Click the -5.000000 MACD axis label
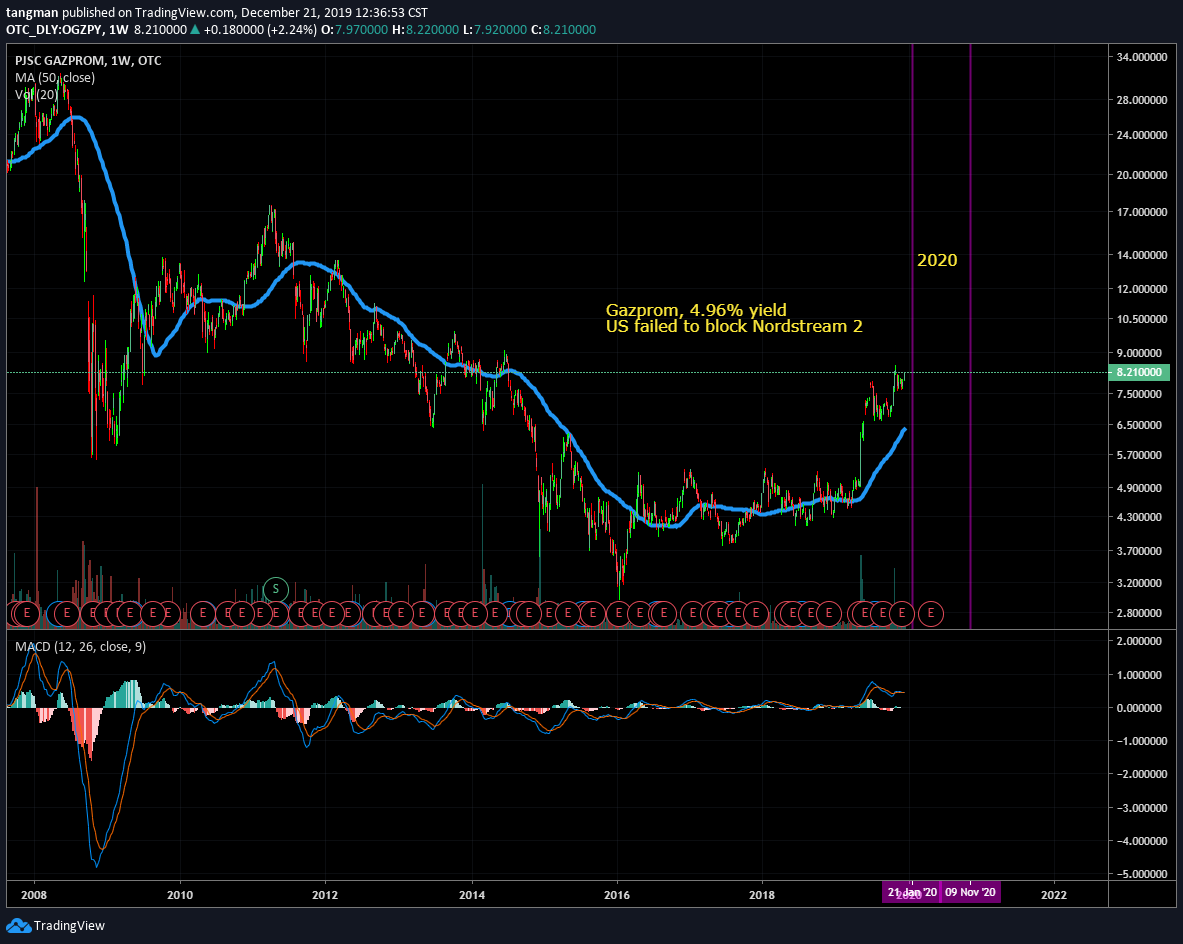1183x944 pixels. point(1140,874)
